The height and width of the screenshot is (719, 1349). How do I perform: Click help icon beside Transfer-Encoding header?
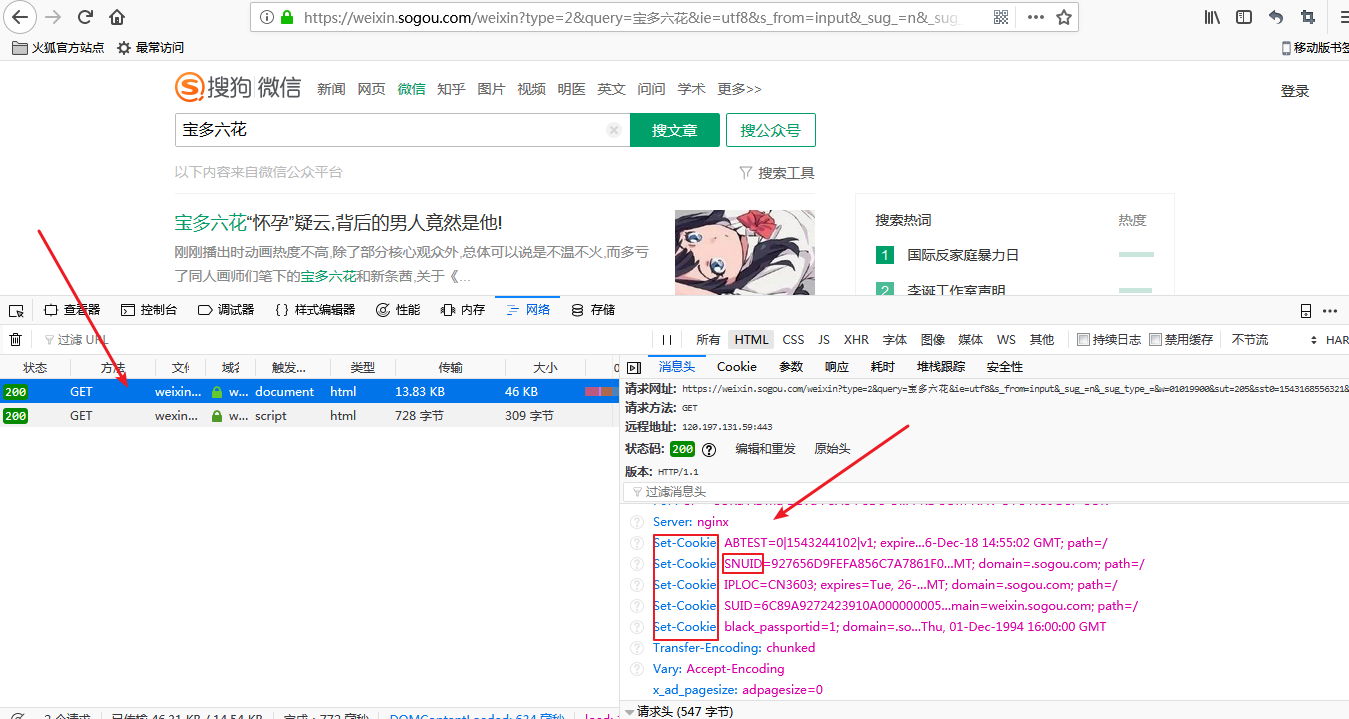pos(637,648)
